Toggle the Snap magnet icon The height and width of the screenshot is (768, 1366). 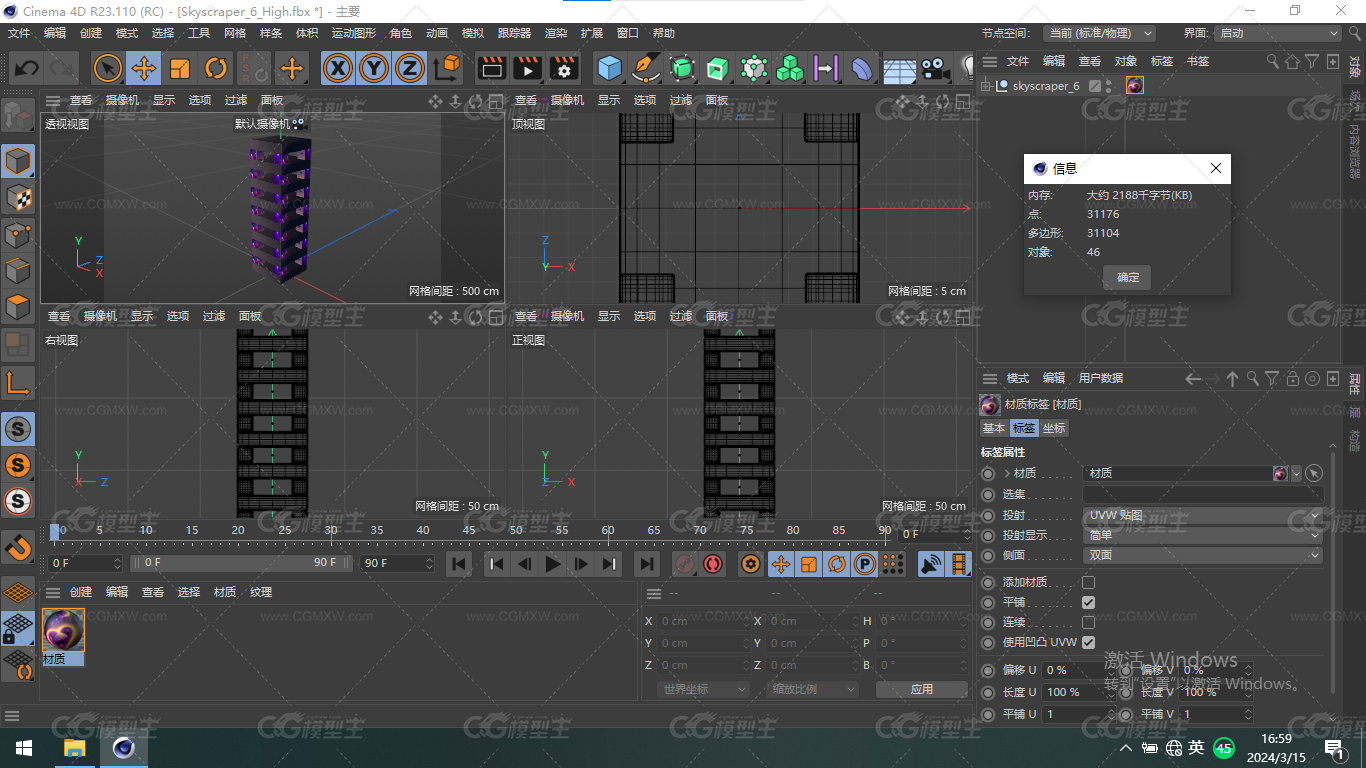[18, 546]
